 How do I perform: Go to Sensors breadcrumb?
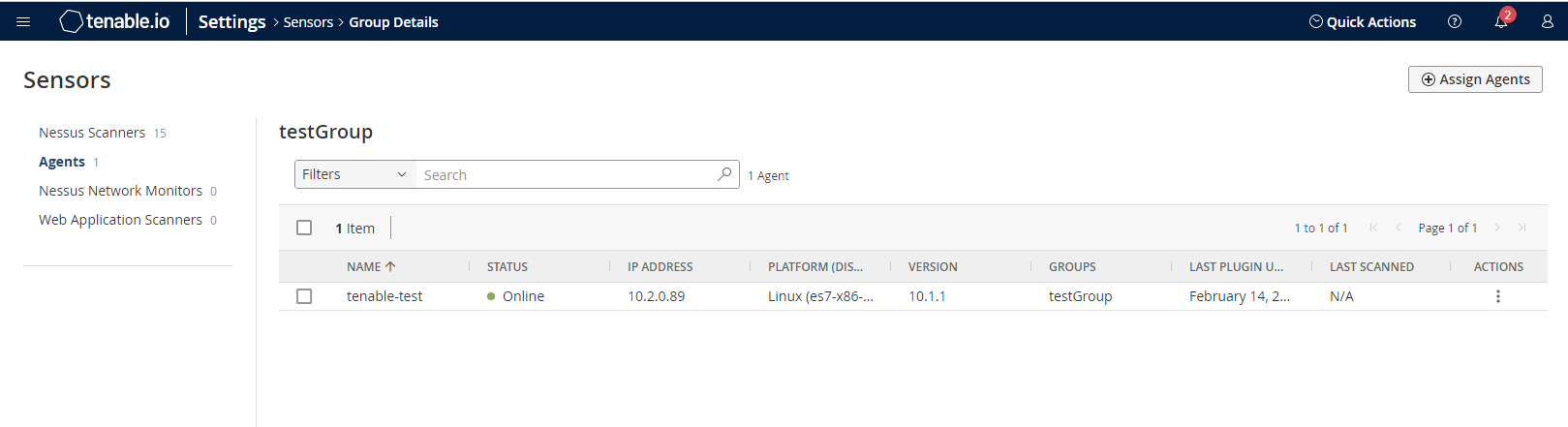308,21
